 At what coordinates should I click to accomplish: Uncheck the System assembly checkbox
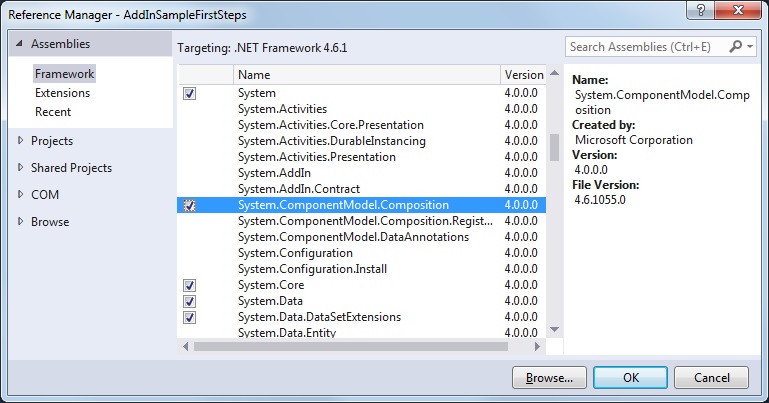pyautogui.click(x=189, y=93)
